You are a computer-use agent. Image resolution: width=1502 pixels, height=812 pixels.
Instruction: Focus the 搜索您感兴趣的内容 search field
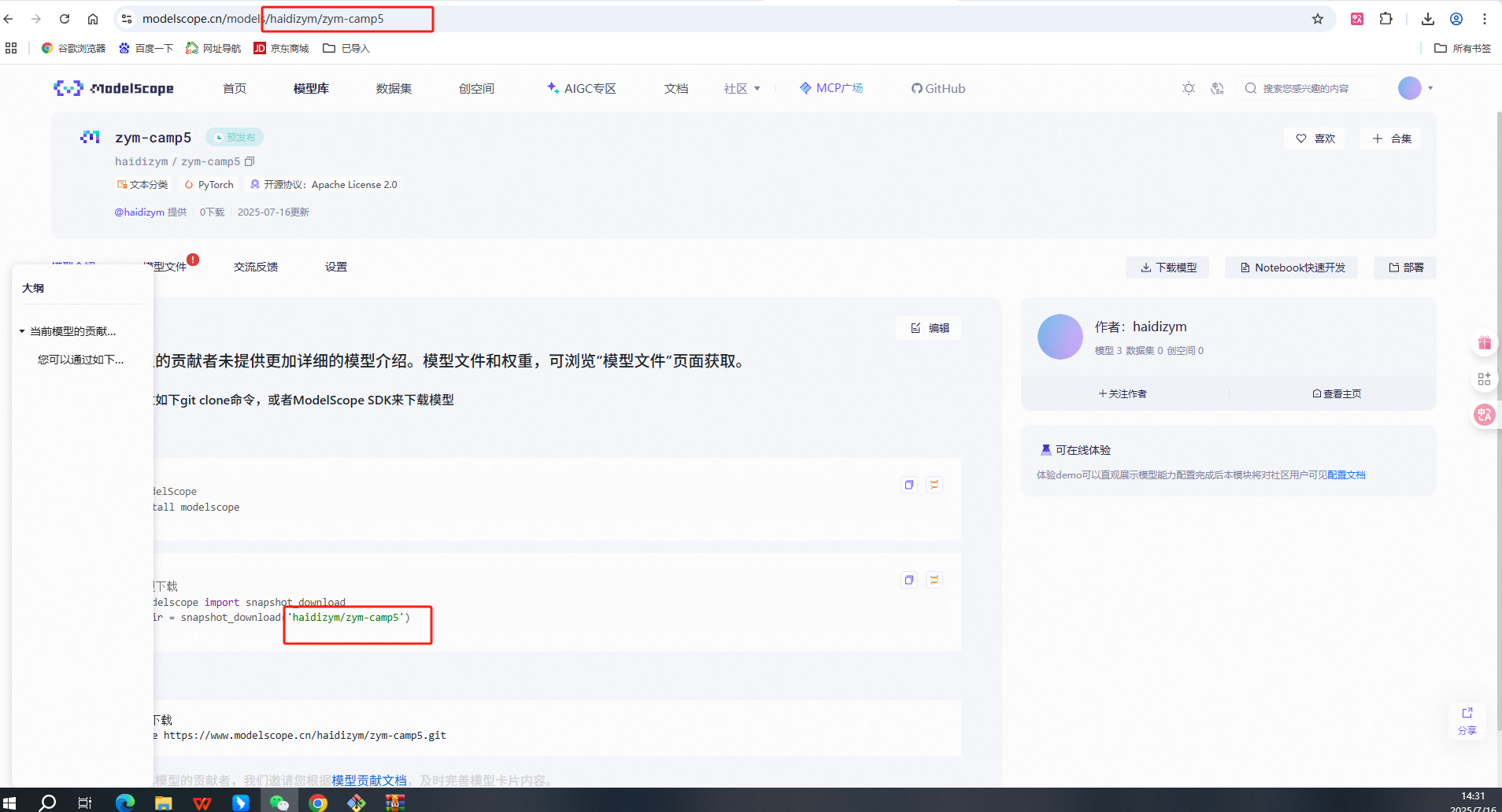pyautogui.click(x=1308, y=88)
